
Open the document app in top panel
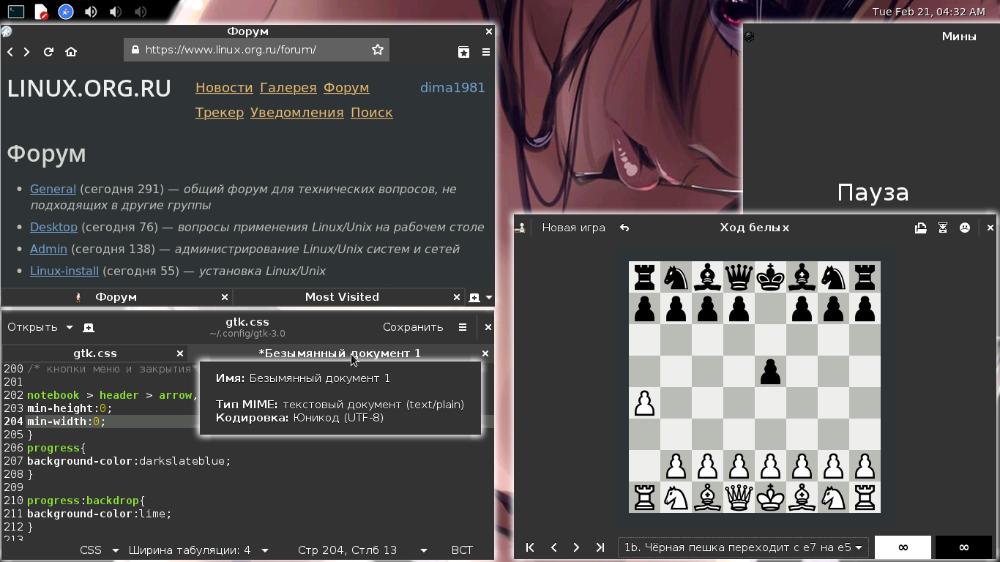pos(41,11)
